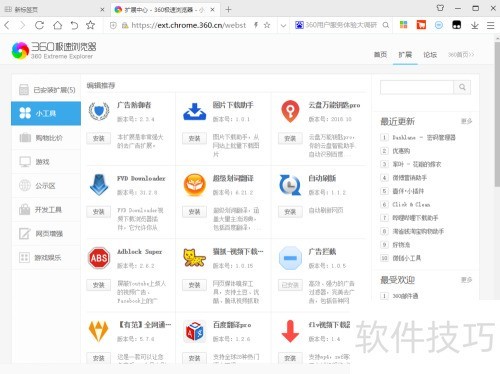The width and height of the screenshot is (500, 374).
Task: Click the 百度翻译pro cube icon
Action: tap(195, 331)
